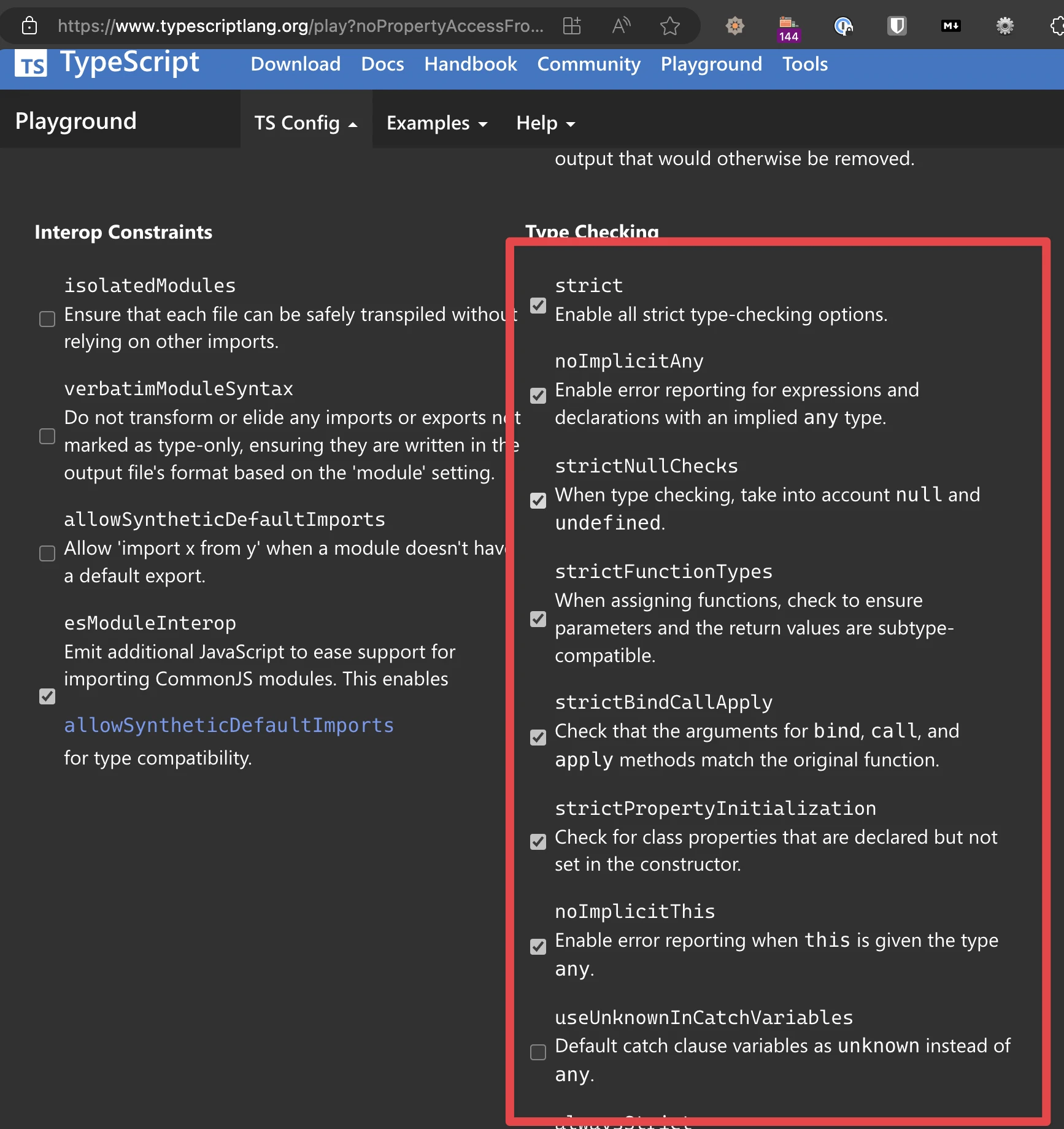Follow the blue allowSyntheticDefaultImports link
The height and width of the screenshot is (1129, 1064).
[229, 725]
